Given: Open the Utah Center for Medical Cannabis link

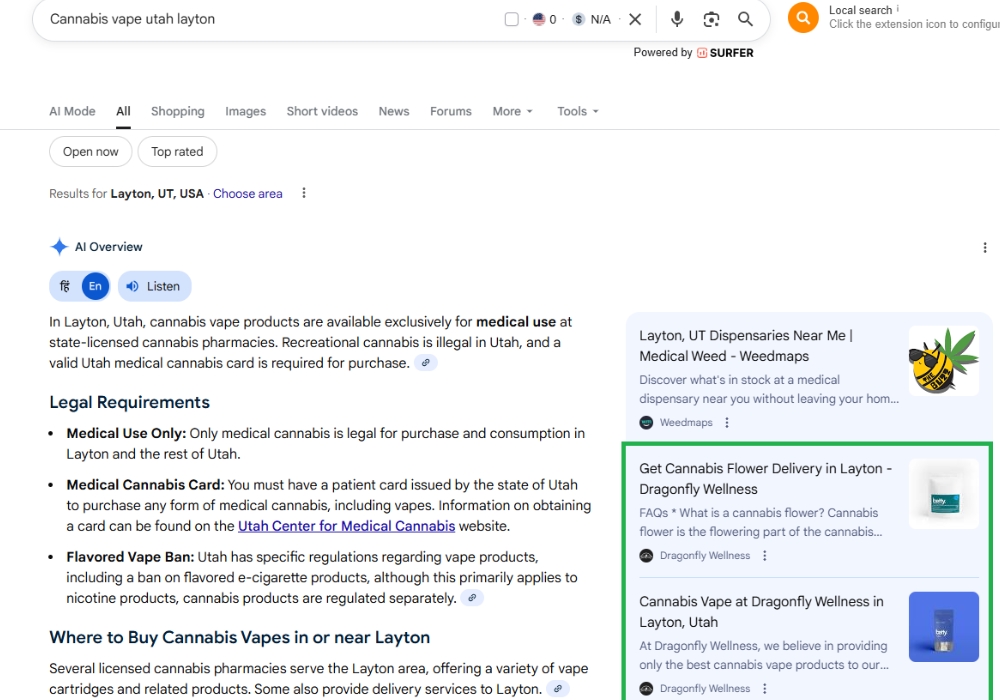Looking at the screenshot, I should coord(346,526).
